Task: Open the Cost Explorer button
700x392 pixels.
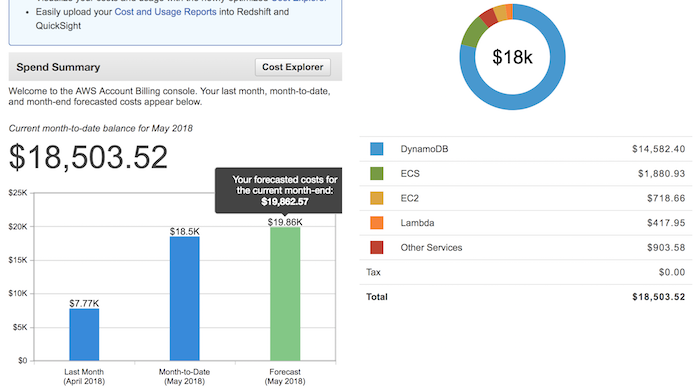Action: (x=292, y=67)
